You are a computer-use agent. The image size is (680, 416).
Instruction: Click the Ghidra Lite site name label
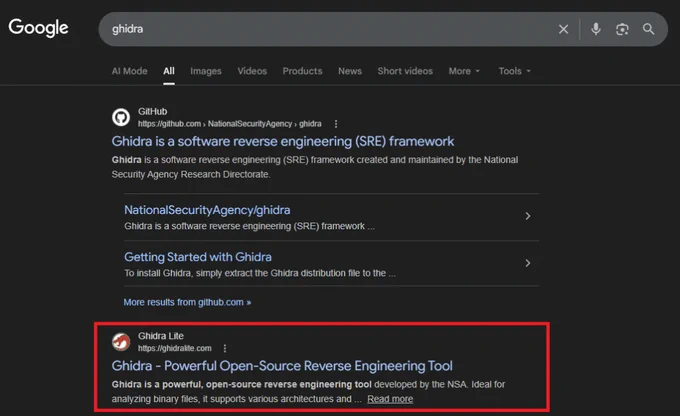tap(160, 336)
